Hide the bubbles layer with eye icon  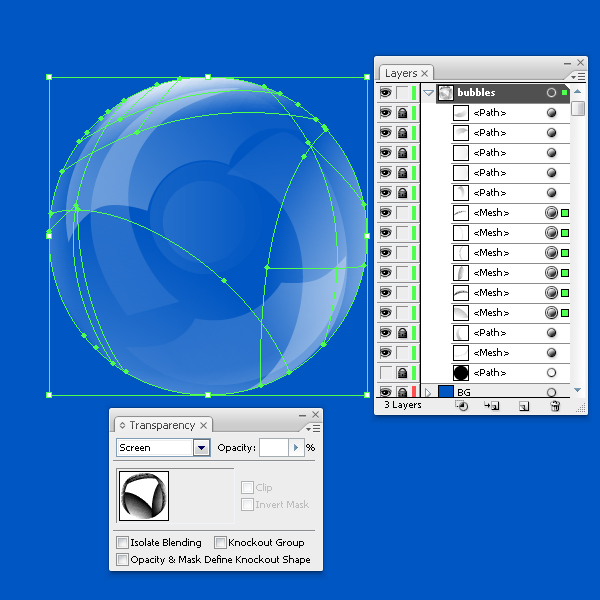385,92
